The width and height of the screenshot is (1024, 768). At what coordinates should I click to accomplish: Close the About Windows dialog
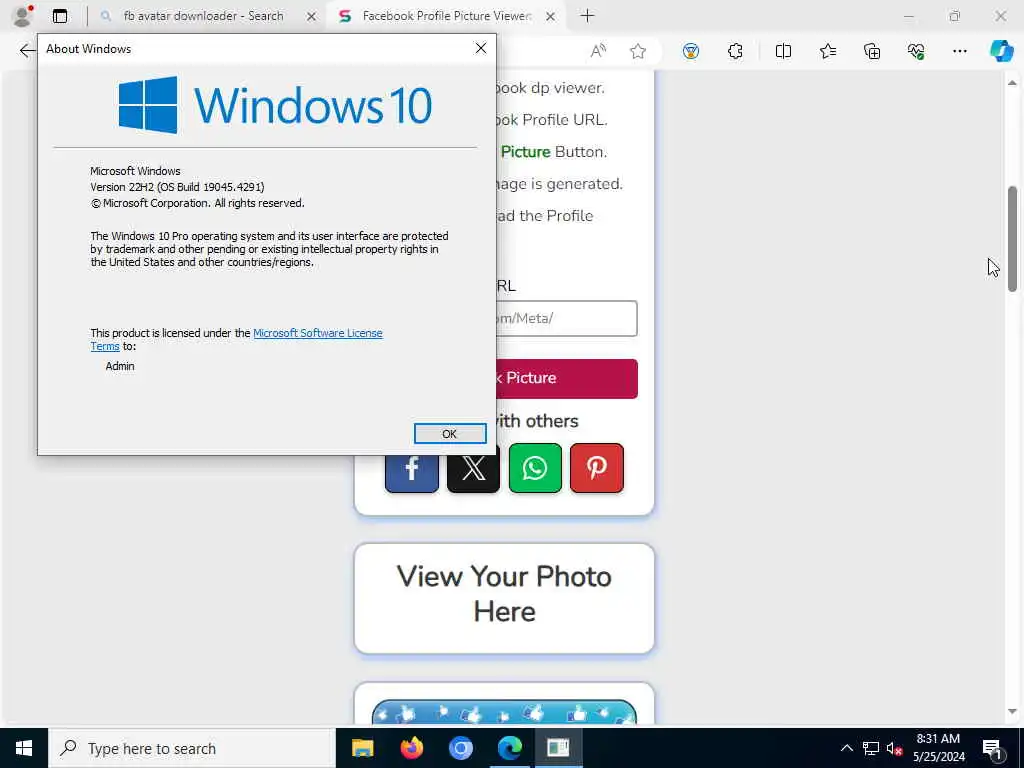click(x=481, y=48)
